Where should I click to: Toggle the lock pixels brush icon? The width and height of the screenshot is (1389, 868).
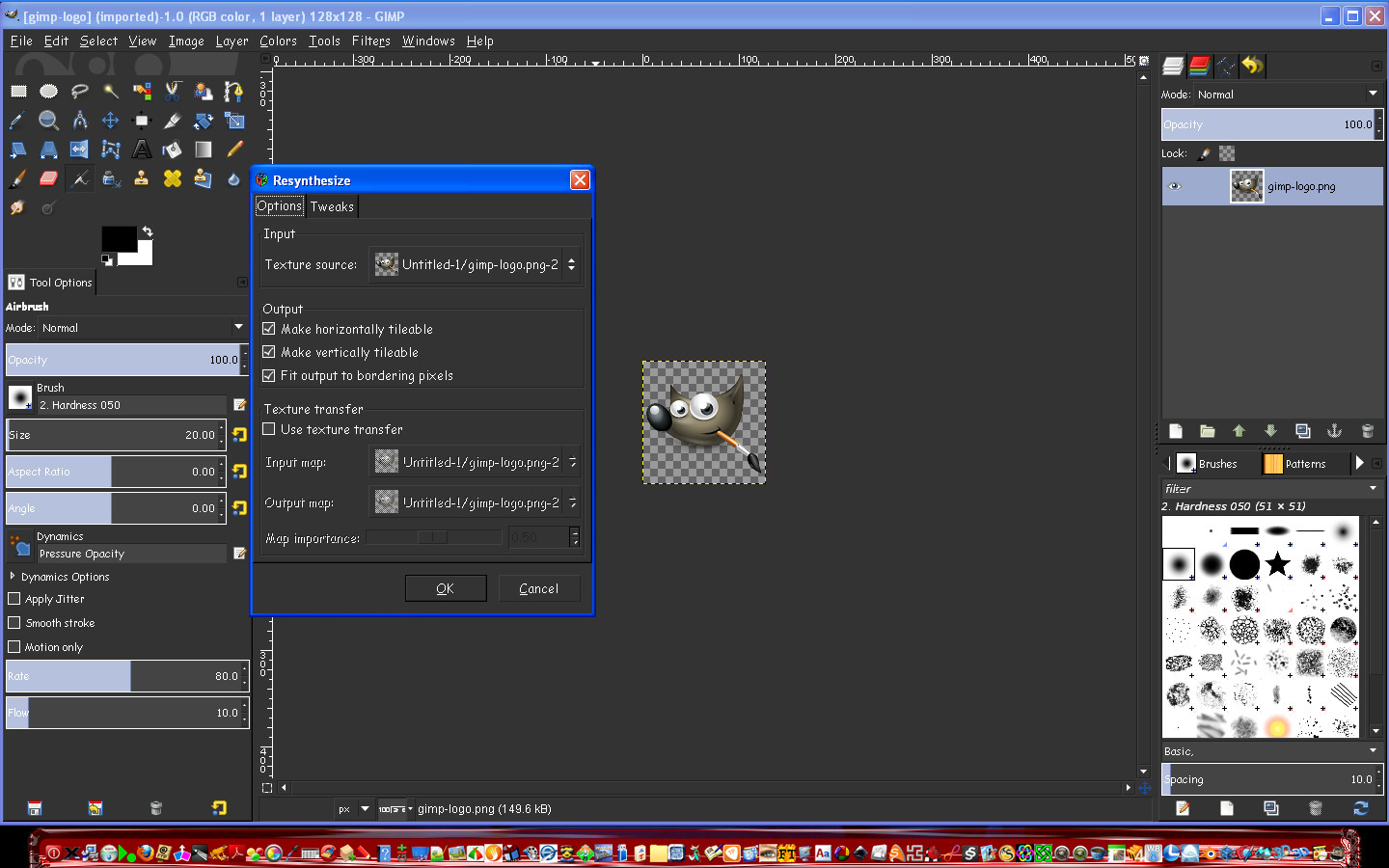(1204, 153)
